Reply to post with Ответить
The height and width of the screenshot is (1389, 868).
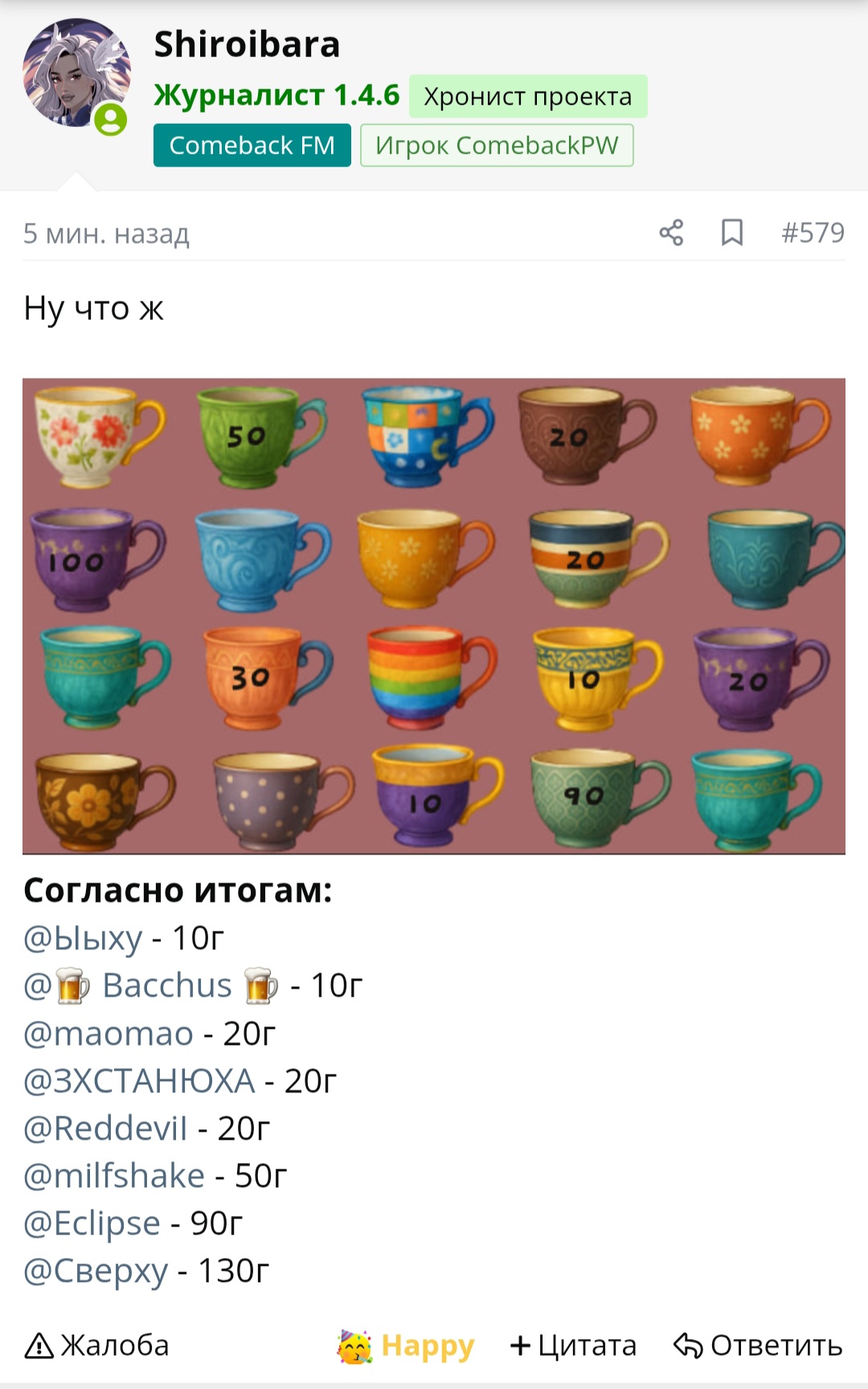point(758,1345)
